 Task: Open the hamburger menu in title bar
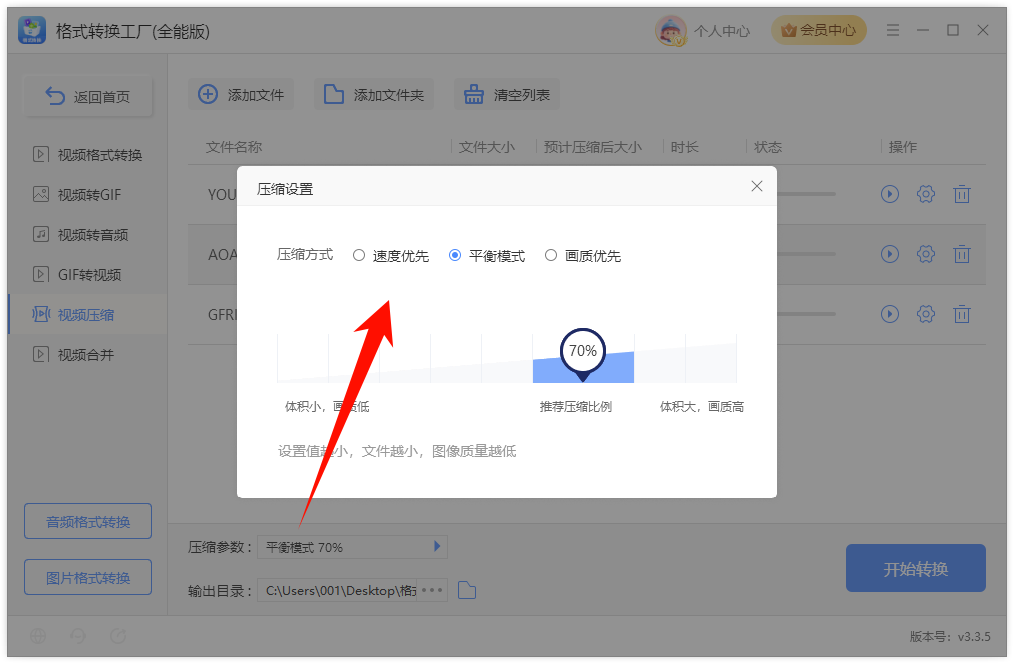893,30
